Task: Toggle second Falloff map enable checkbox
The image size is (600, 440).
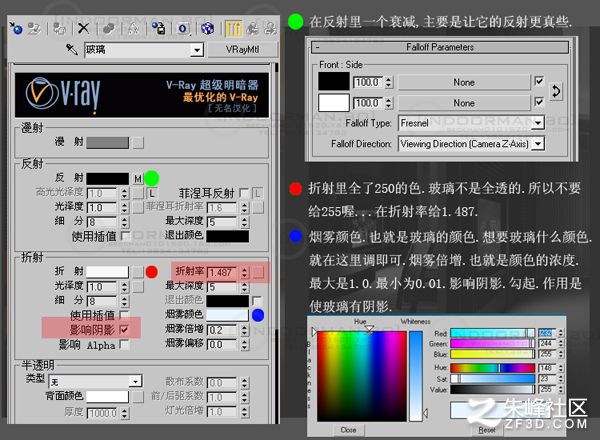Action: (539, 102)
